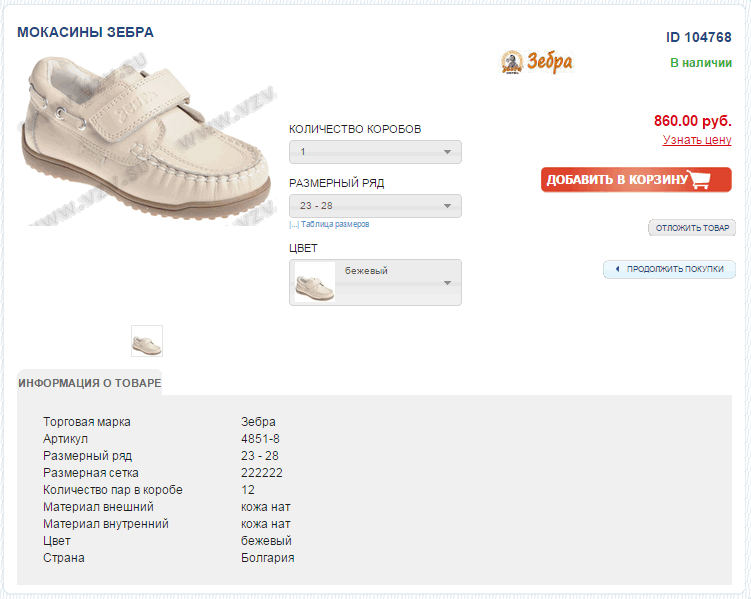Click the Зебра brand logo
This screenshot has width=751, height=599.
(x=536, y=62)
